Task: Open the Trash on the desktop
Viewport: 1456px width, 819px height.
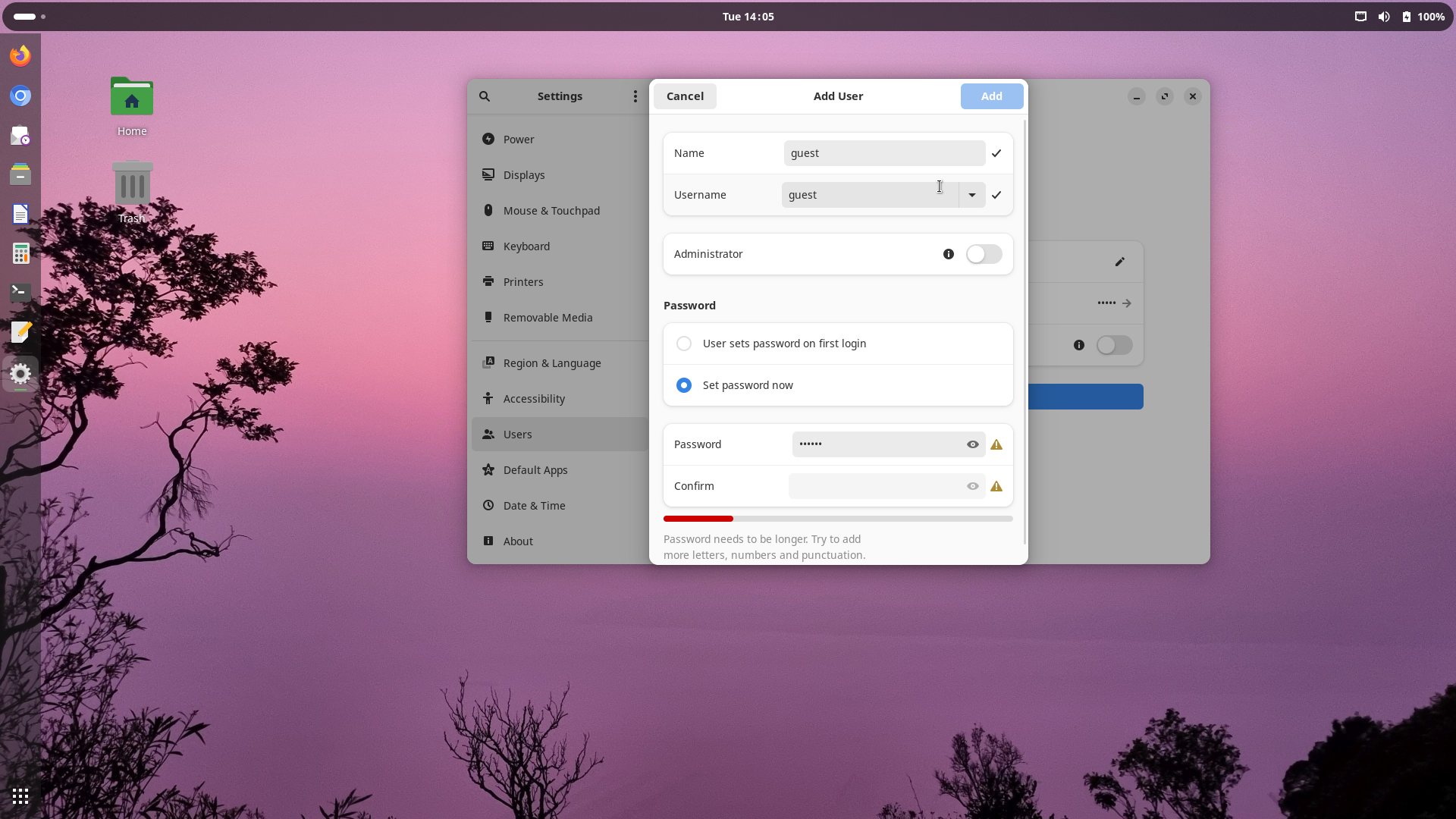Action: coord(132,193)
